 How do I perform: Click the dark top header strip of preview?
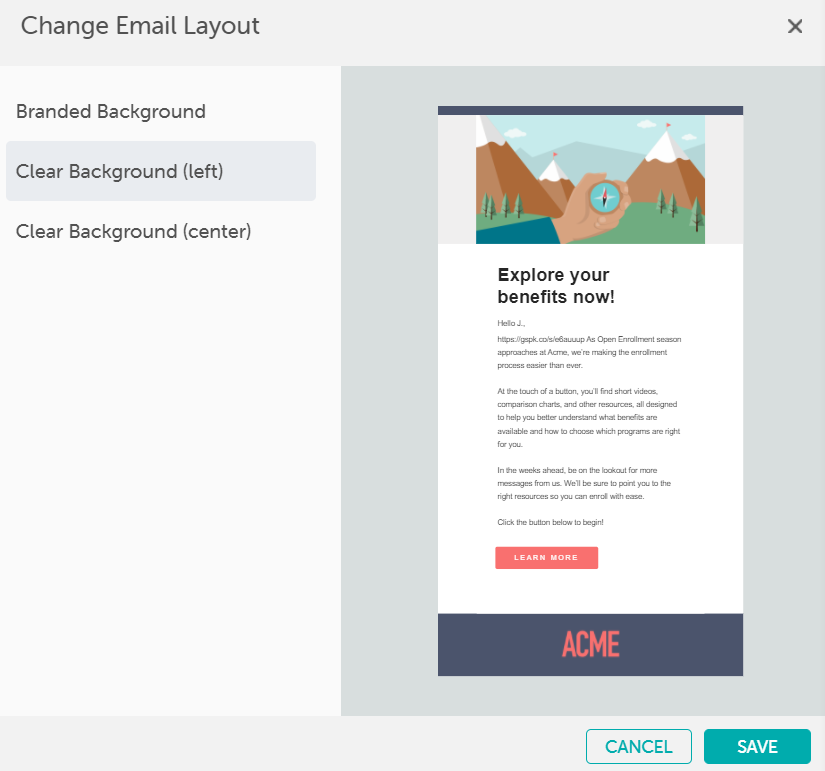click(590, 110)
